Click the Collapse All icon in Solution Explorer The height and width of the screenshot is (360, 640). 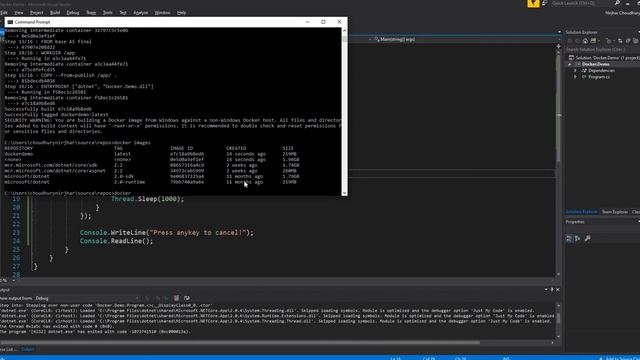tap(628, 41)
